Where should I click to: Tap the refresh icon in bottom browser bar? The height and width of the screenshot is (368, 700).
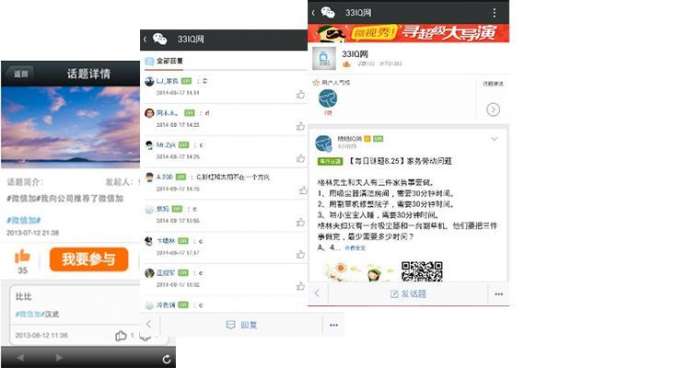click(167, 359)
